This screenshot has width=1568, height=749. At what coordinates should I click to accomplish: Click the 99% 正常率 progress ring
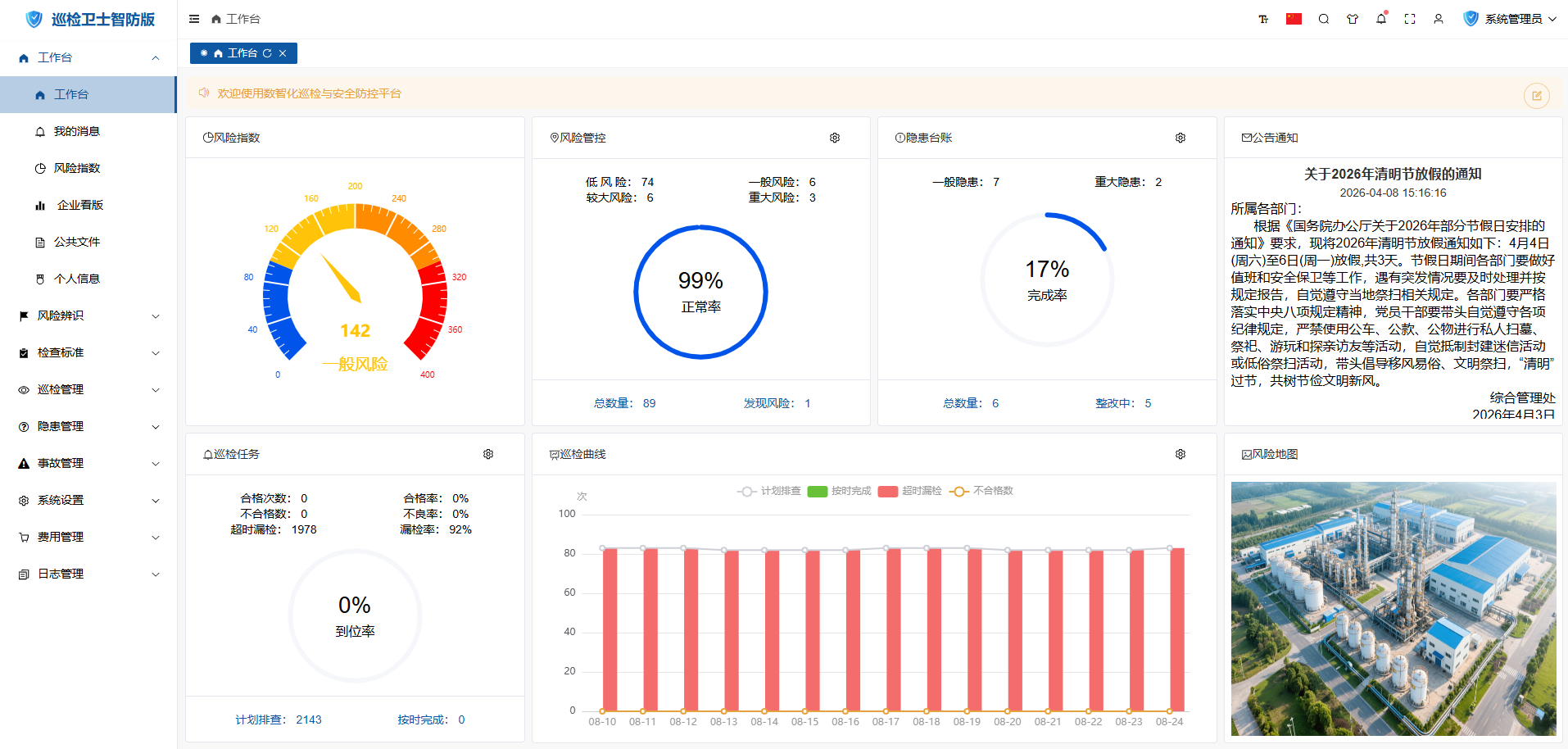pyautogui.click(x=700, y=292)
